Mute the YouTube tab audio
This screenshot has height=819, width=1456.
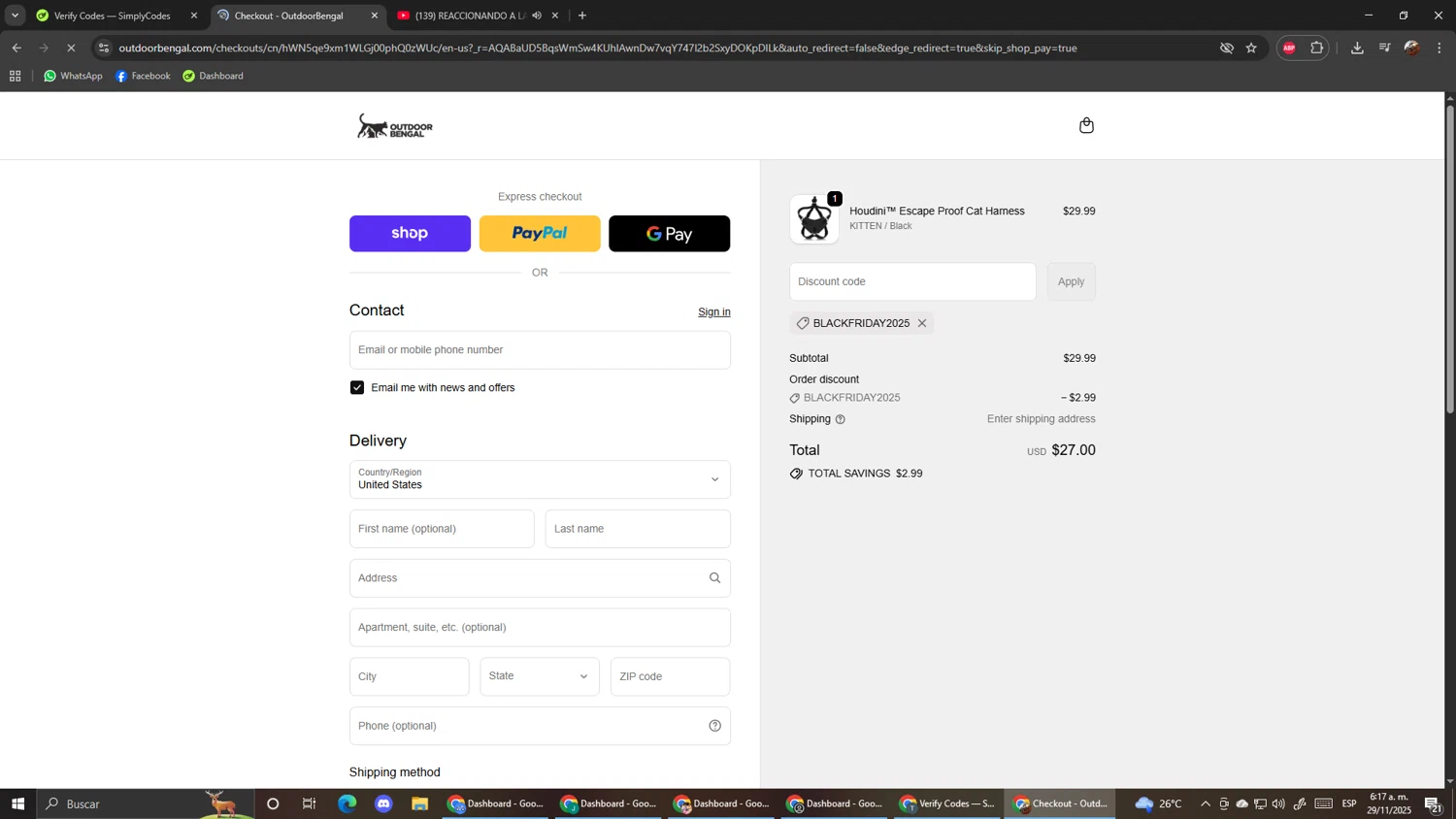click(537, 16)
